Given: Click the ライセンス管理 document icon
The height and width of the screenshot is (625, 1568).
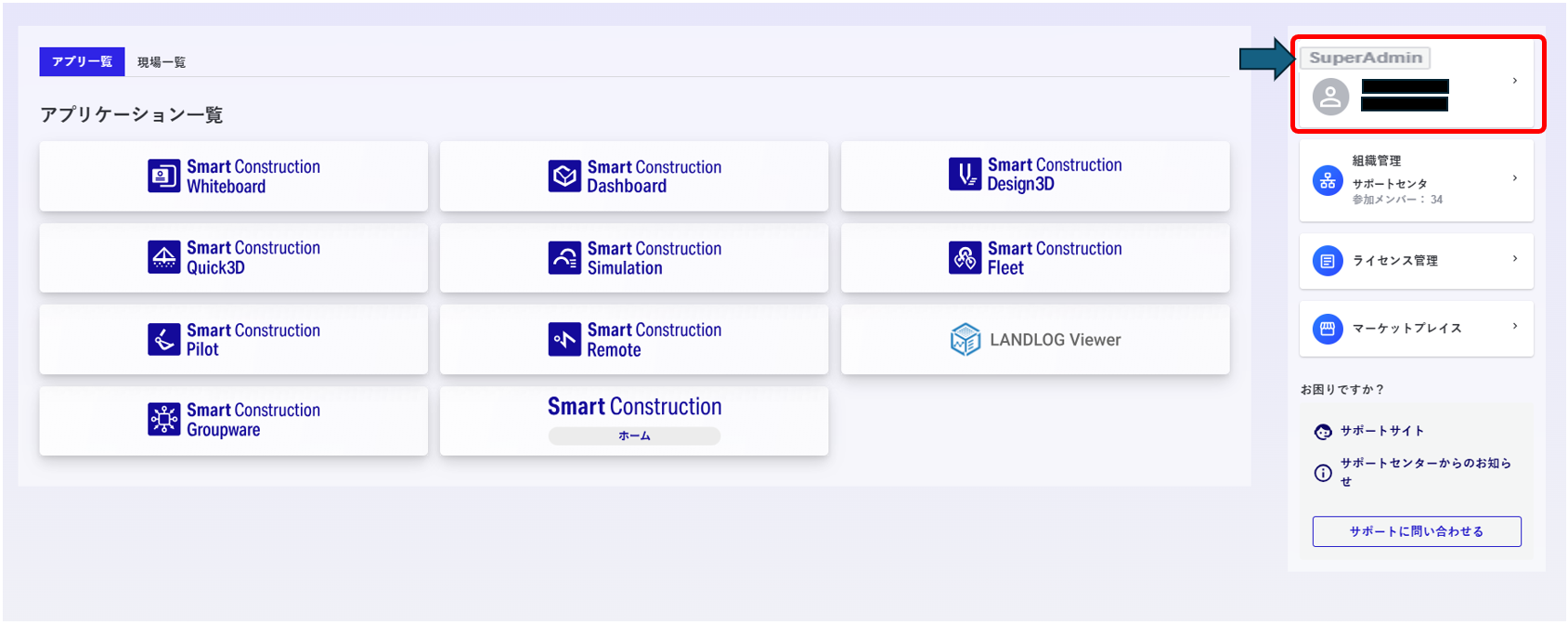Looking at the screenshot, I should pyautogui.click(x=1328, y=261).
